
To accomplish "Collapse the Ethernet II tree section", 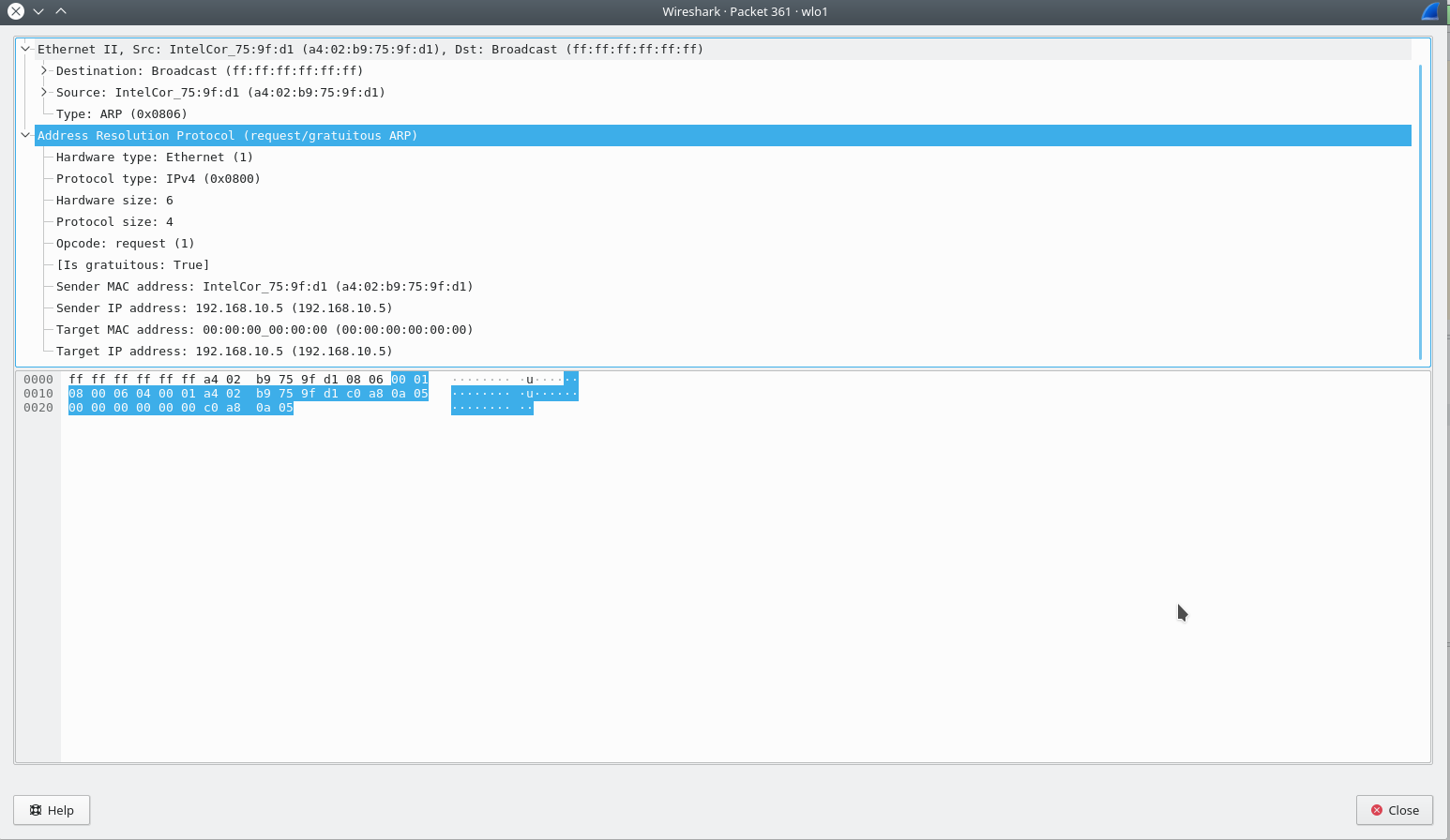I will pos(25,49).
